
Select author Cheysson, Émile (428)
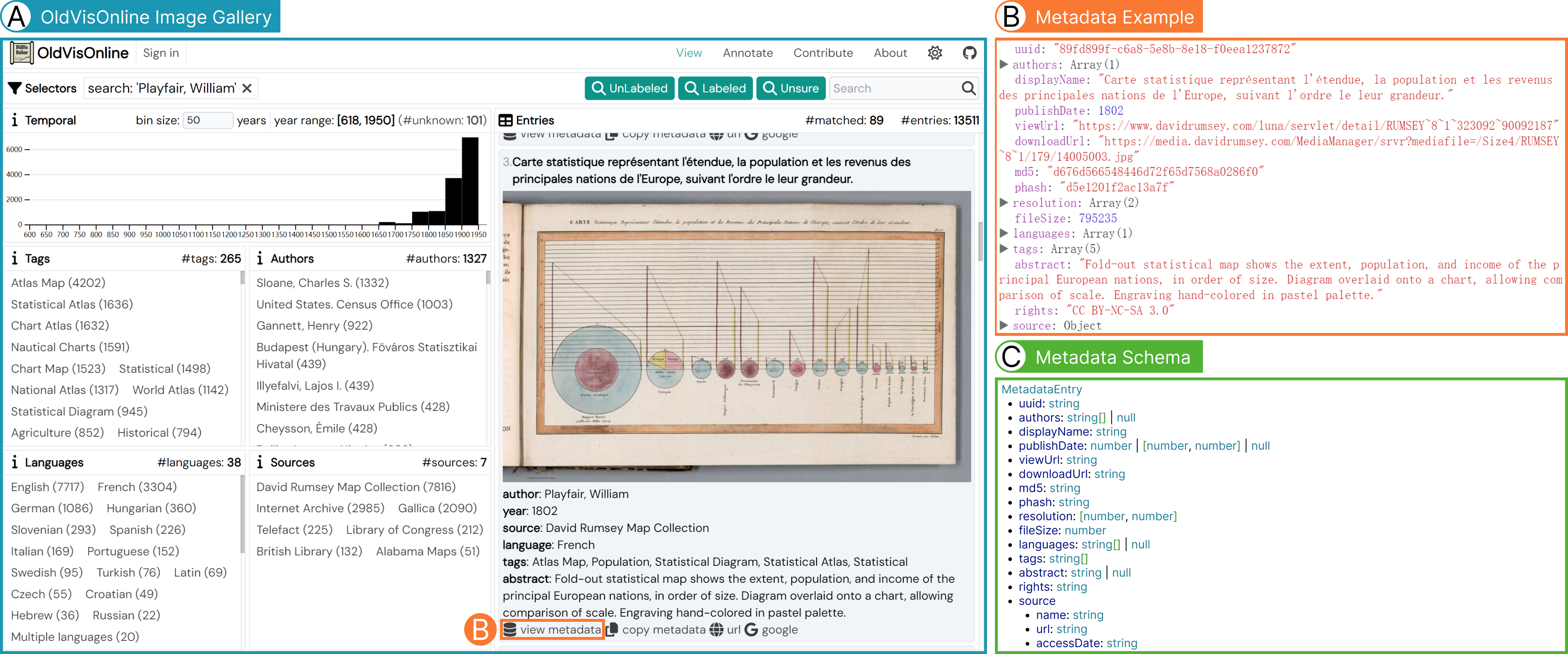point(317,428)
